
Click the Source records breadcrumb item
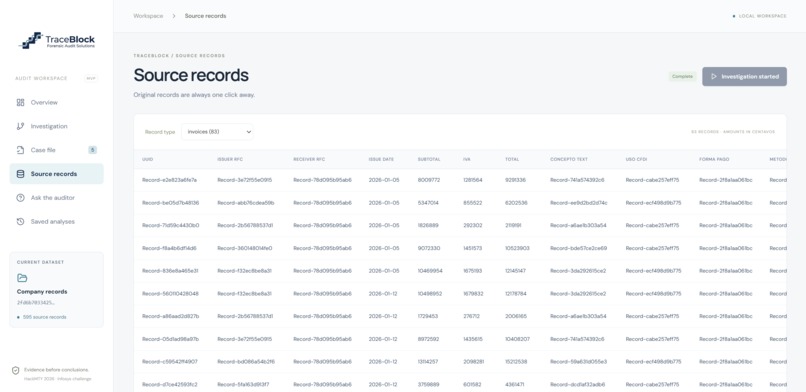(x=206, y=16)
